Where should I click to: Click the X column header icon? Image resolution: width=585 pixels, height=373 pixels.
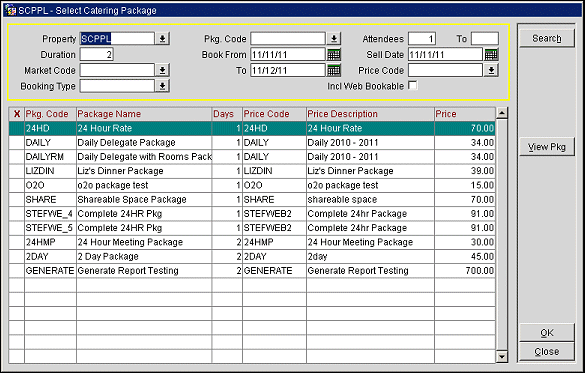17,114
